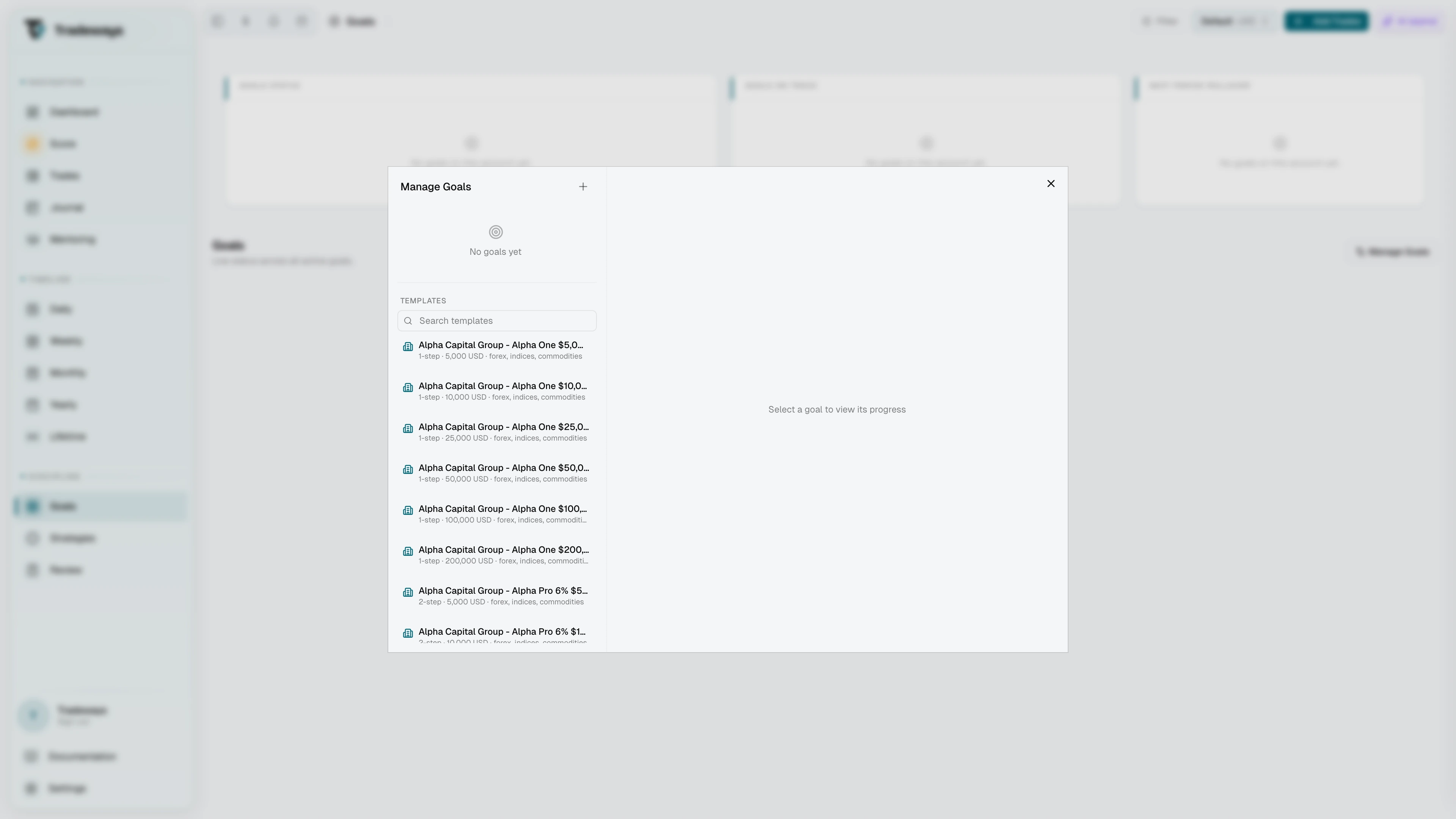This screenshot has width=1456, height=819.
Task: Open Trades in the background sidebar
Action: 100,176
